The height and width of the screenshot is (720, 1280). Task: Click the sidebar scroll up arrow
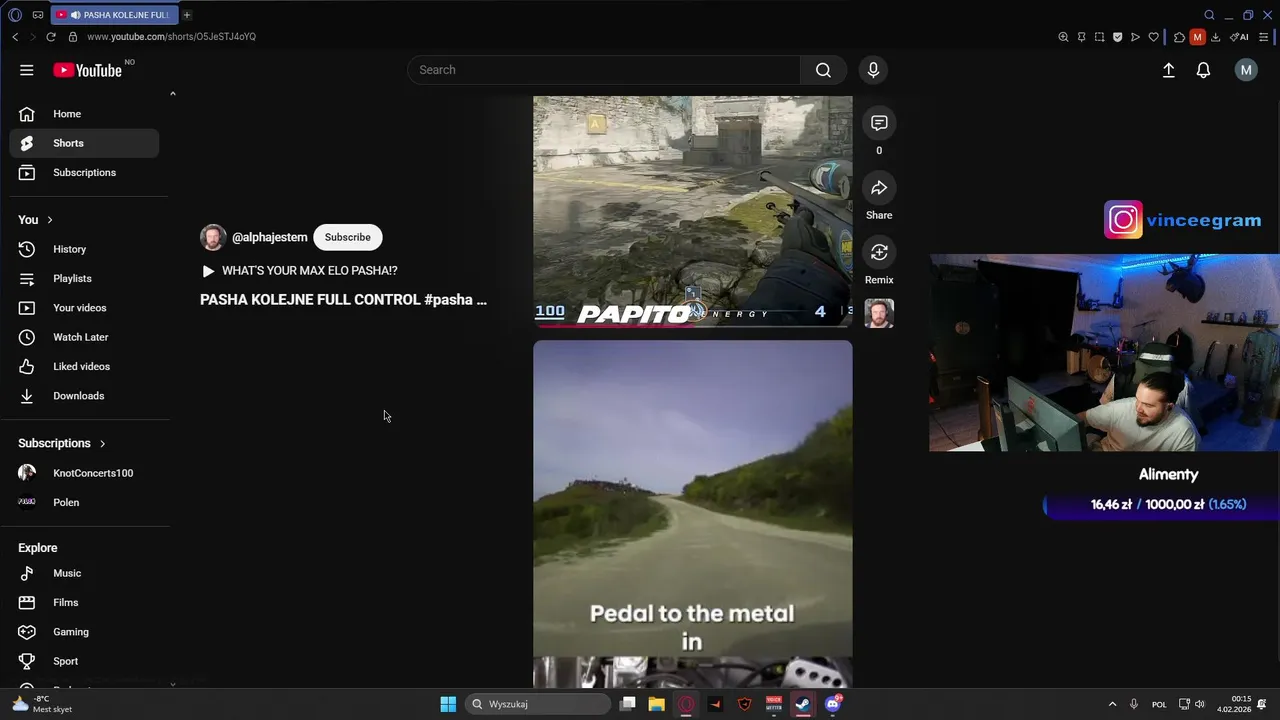172,94
